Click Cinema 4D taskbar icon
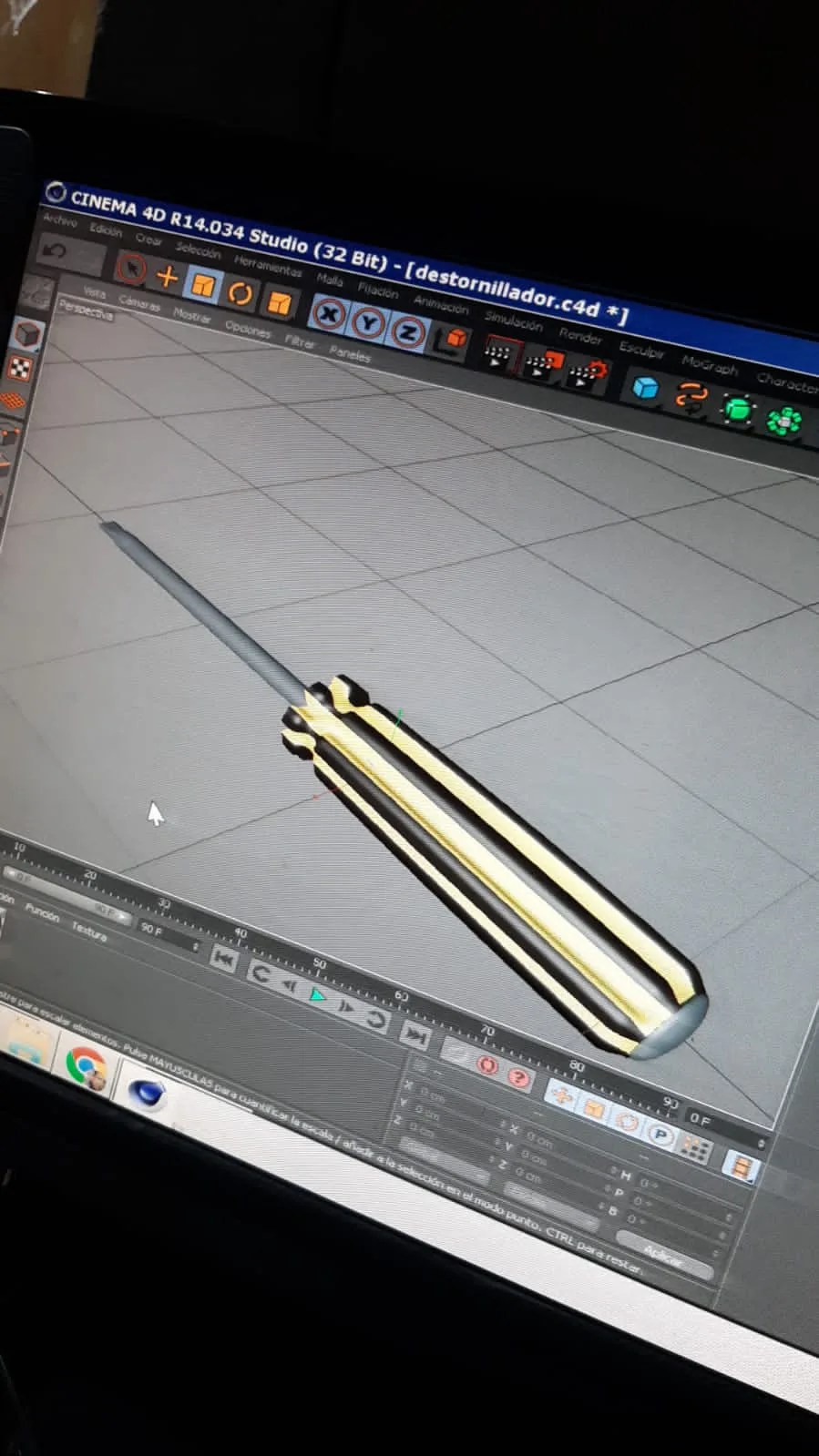 point(145,1093)
